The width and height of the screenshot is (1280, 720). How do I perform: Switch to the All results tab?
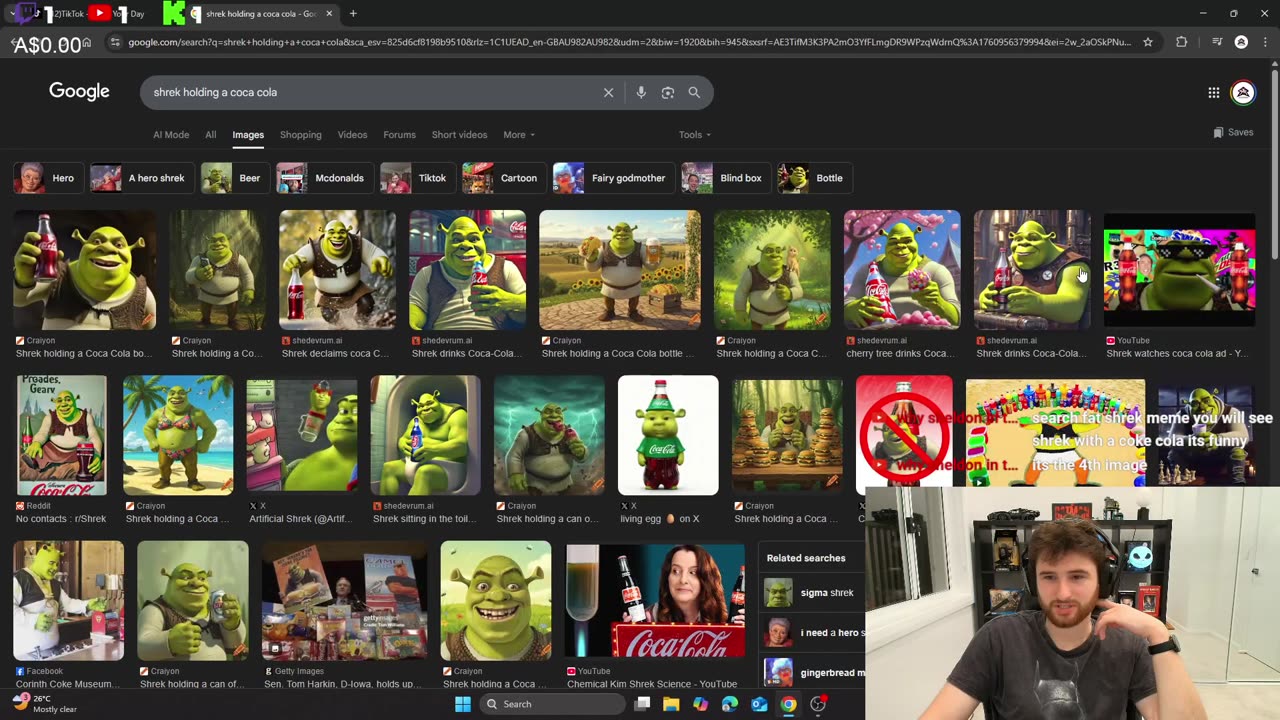tap(210, 135)
